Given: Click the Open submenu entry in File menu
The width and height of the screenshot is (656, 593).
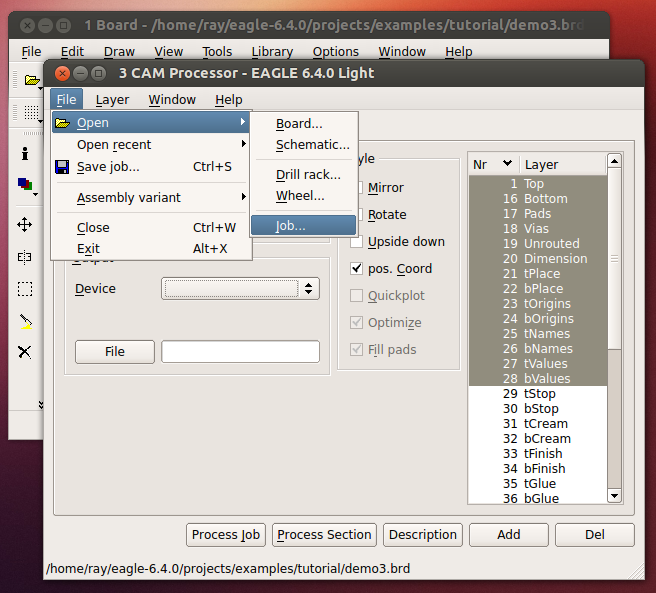Looking at the screenshot, I should [x=151, y=123].
